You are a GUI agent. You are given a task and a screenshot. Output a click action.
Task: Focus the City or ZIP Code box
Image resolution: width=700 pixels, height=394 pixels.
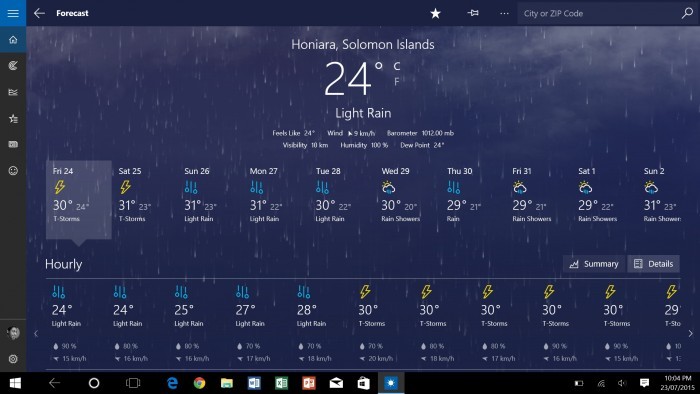tap(598, 13)
